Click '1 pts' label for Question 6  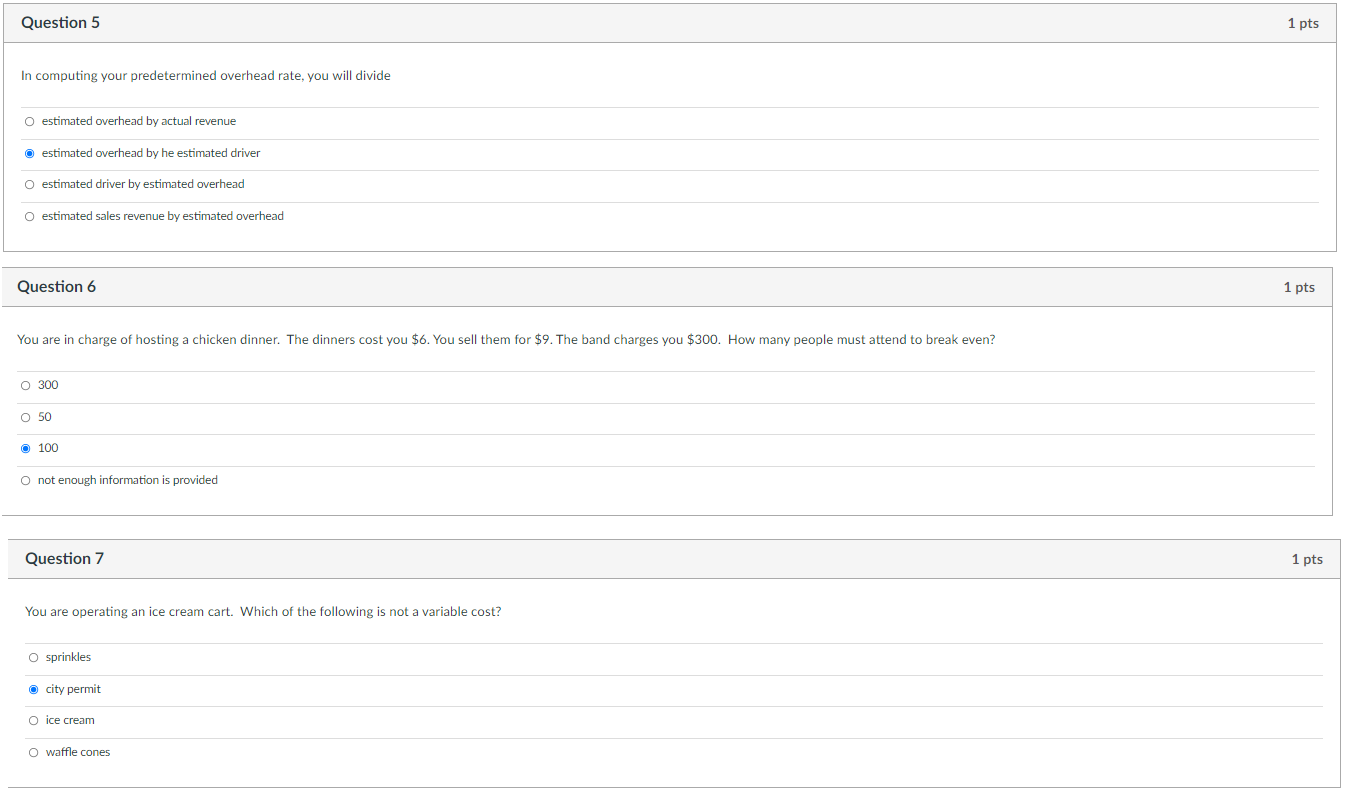point(1298,287)
